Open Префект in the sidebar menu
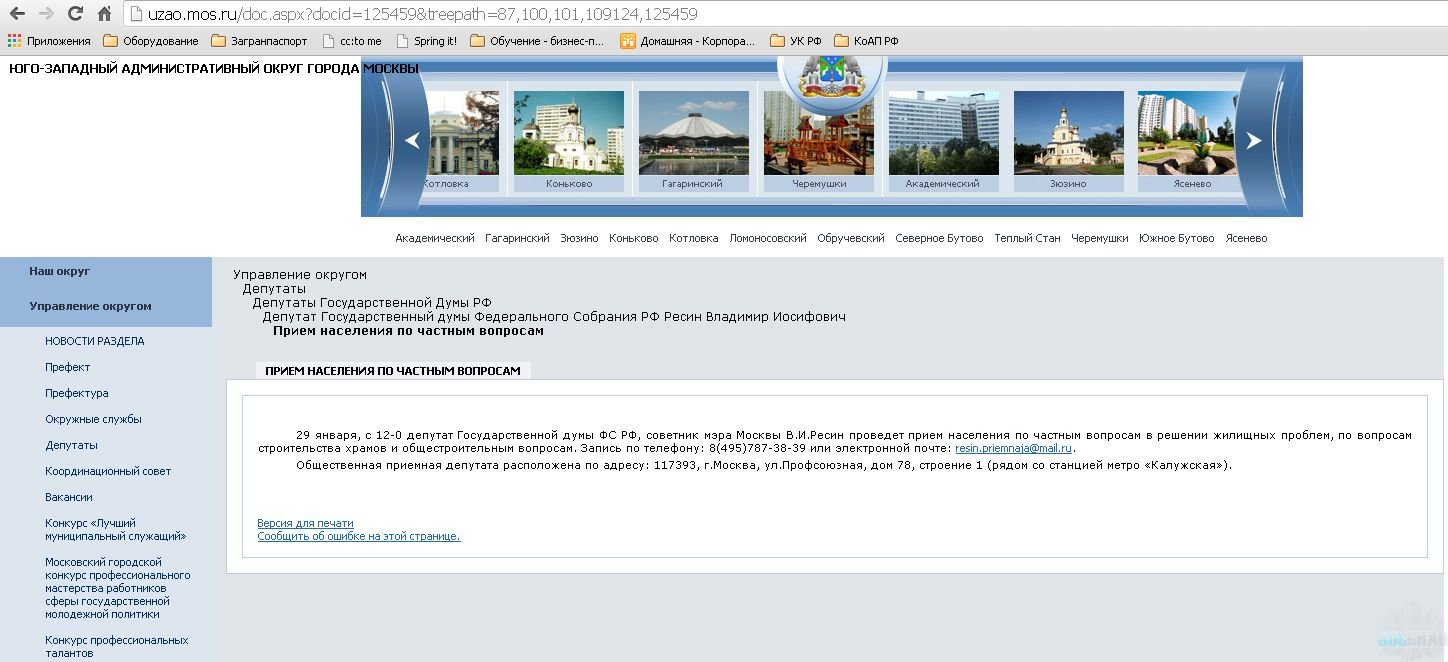1448x662 pixels. point(67,367)
